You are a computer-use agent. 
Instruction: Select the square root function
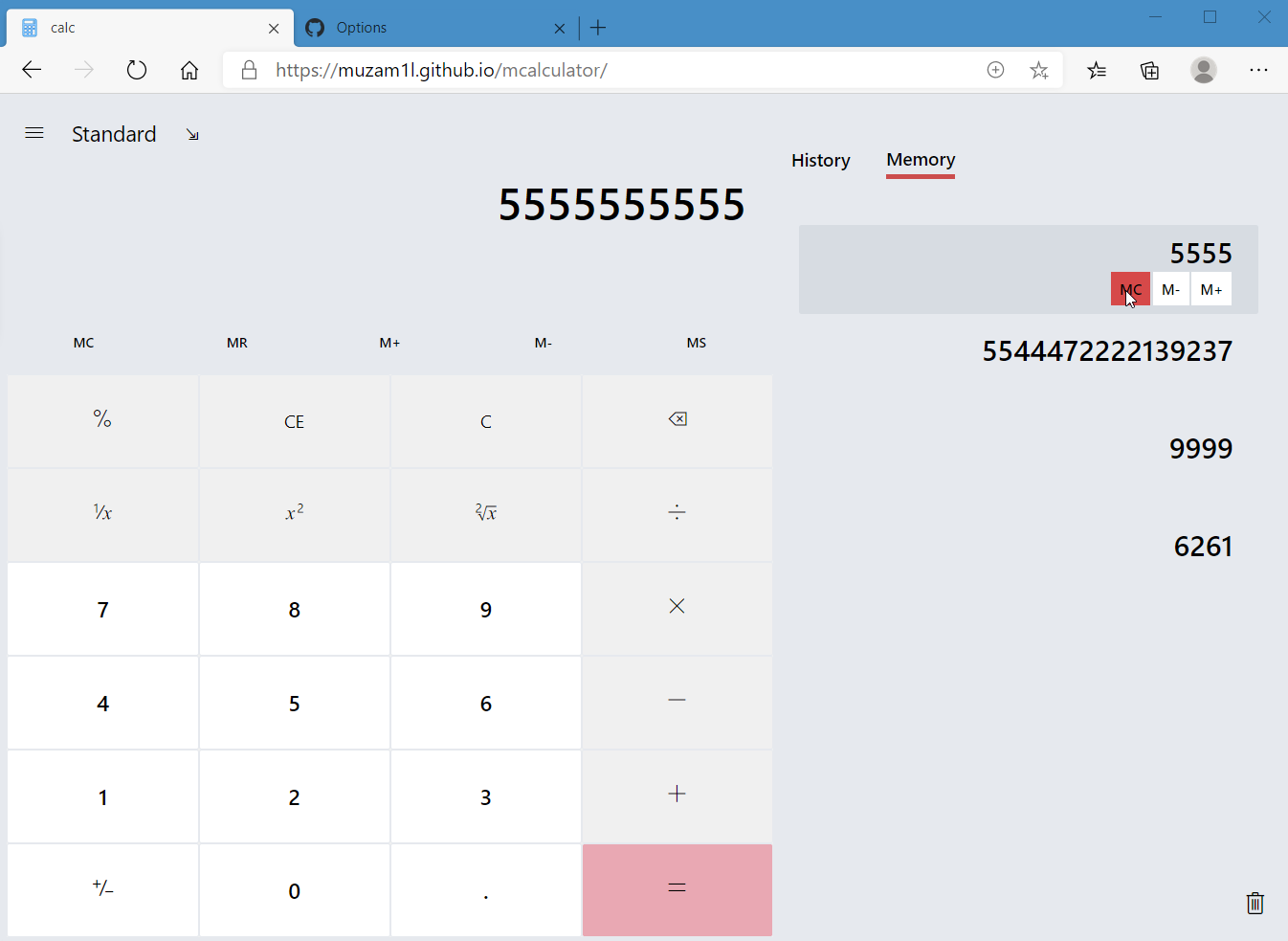click(485, 512)
